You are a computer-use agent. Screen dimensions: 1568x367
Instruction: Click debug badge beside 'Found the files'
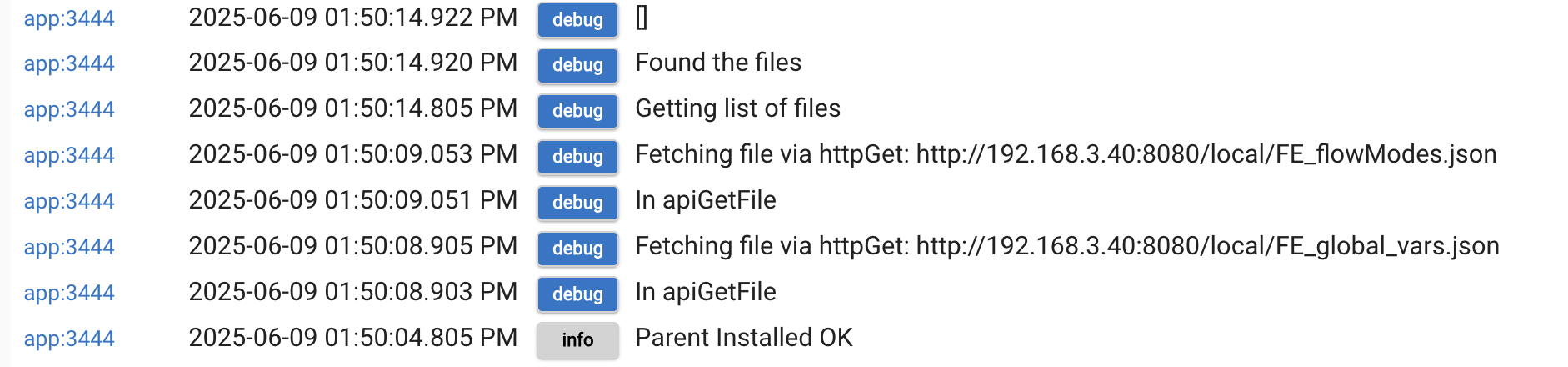coord(577,65)
